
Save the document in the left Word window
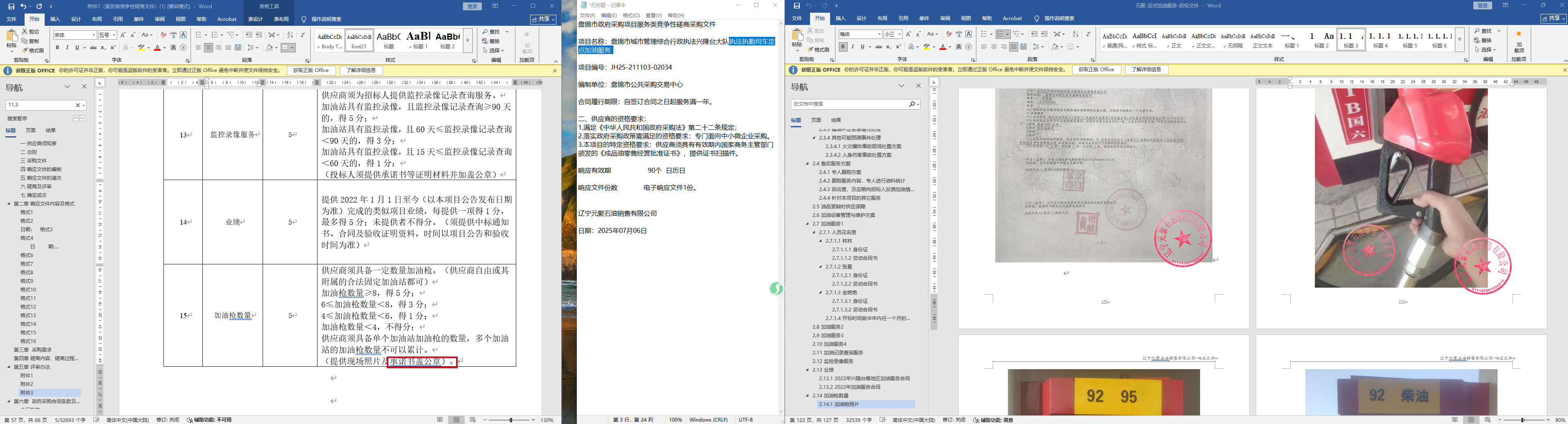point(11,6)
